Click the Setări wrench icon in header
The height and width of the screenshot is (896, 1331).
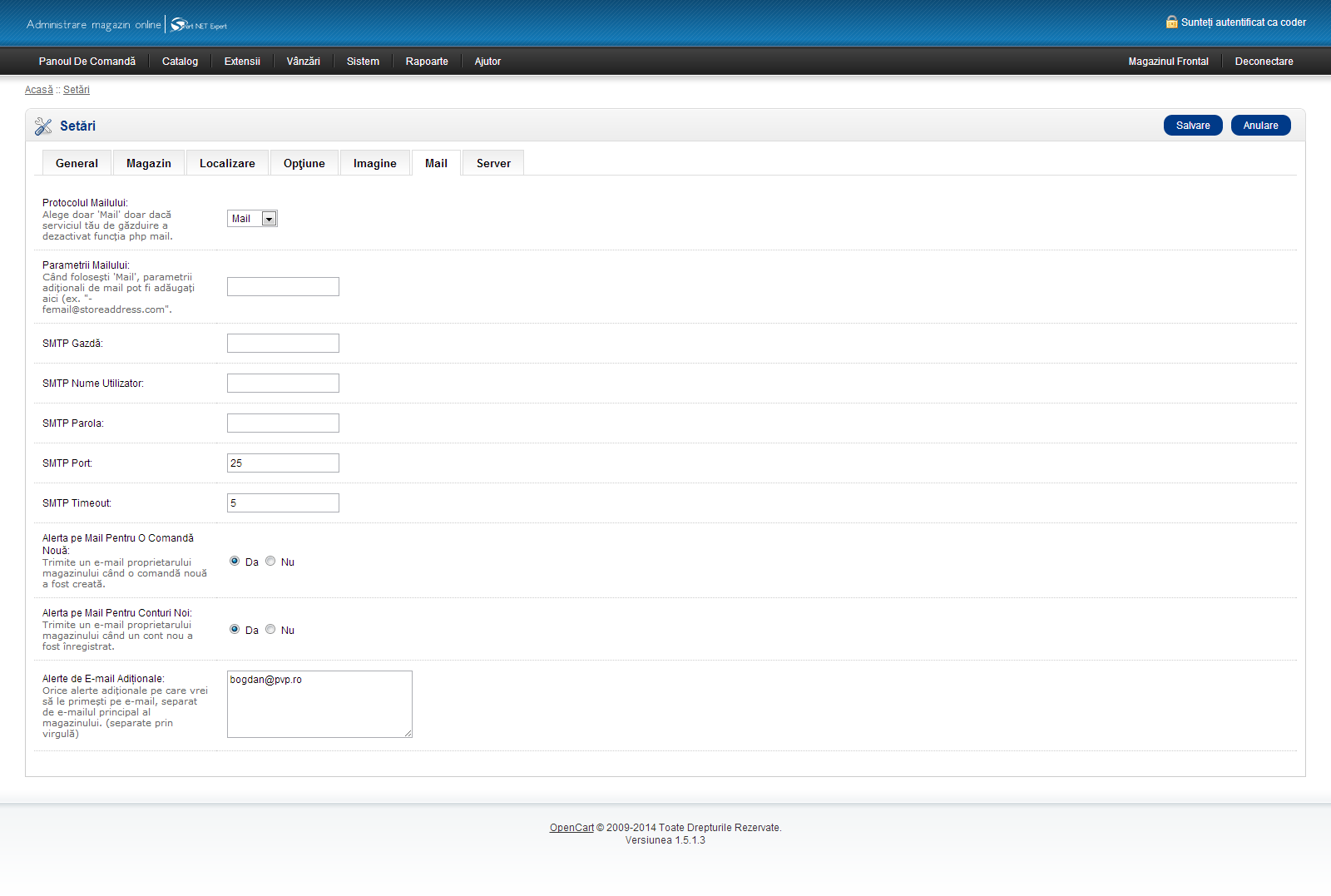[43, 126]
